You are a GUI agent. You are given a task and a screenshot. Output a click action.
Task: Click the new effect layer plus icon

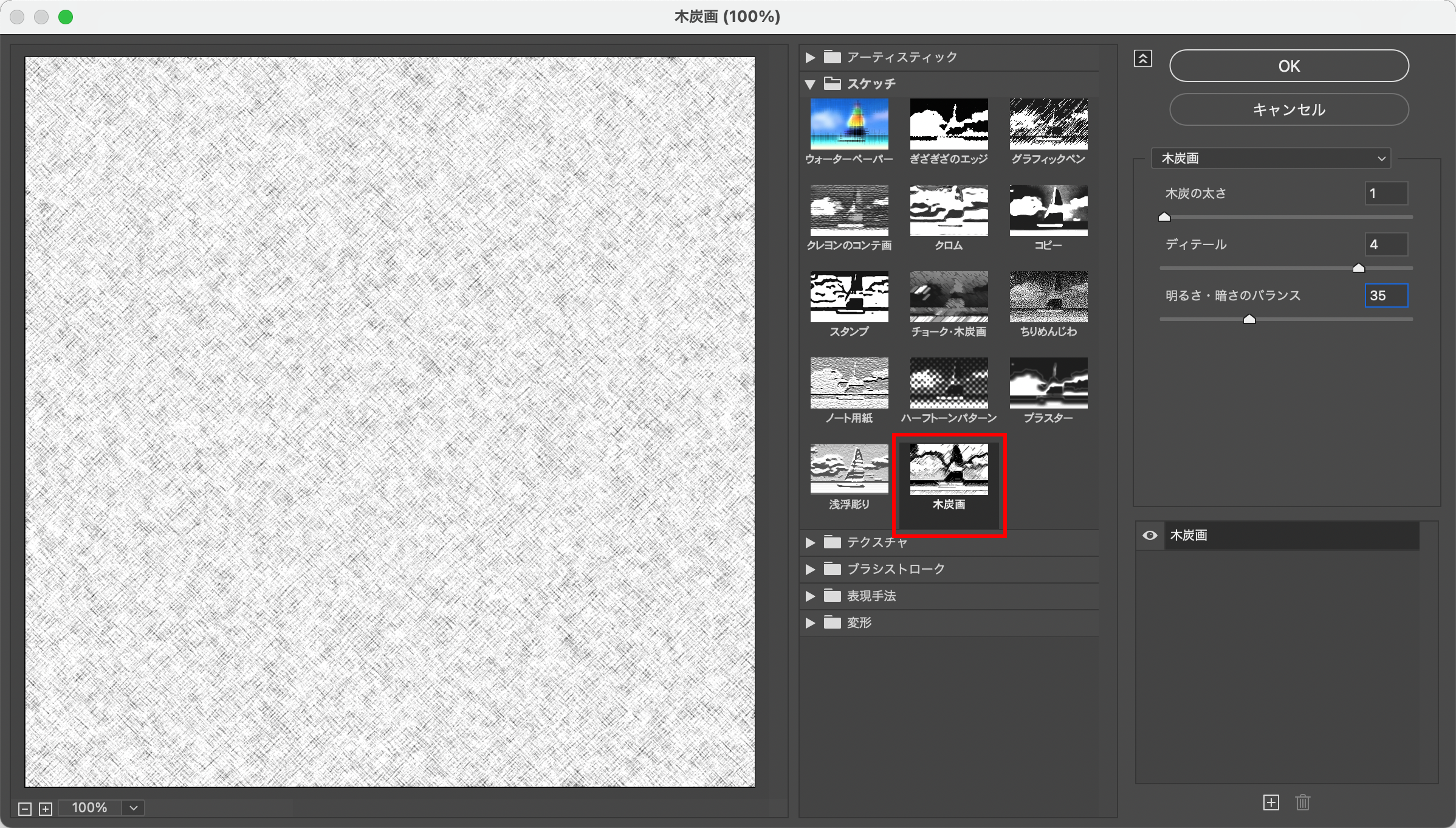pyautogui.click(x=1271, y=802)
